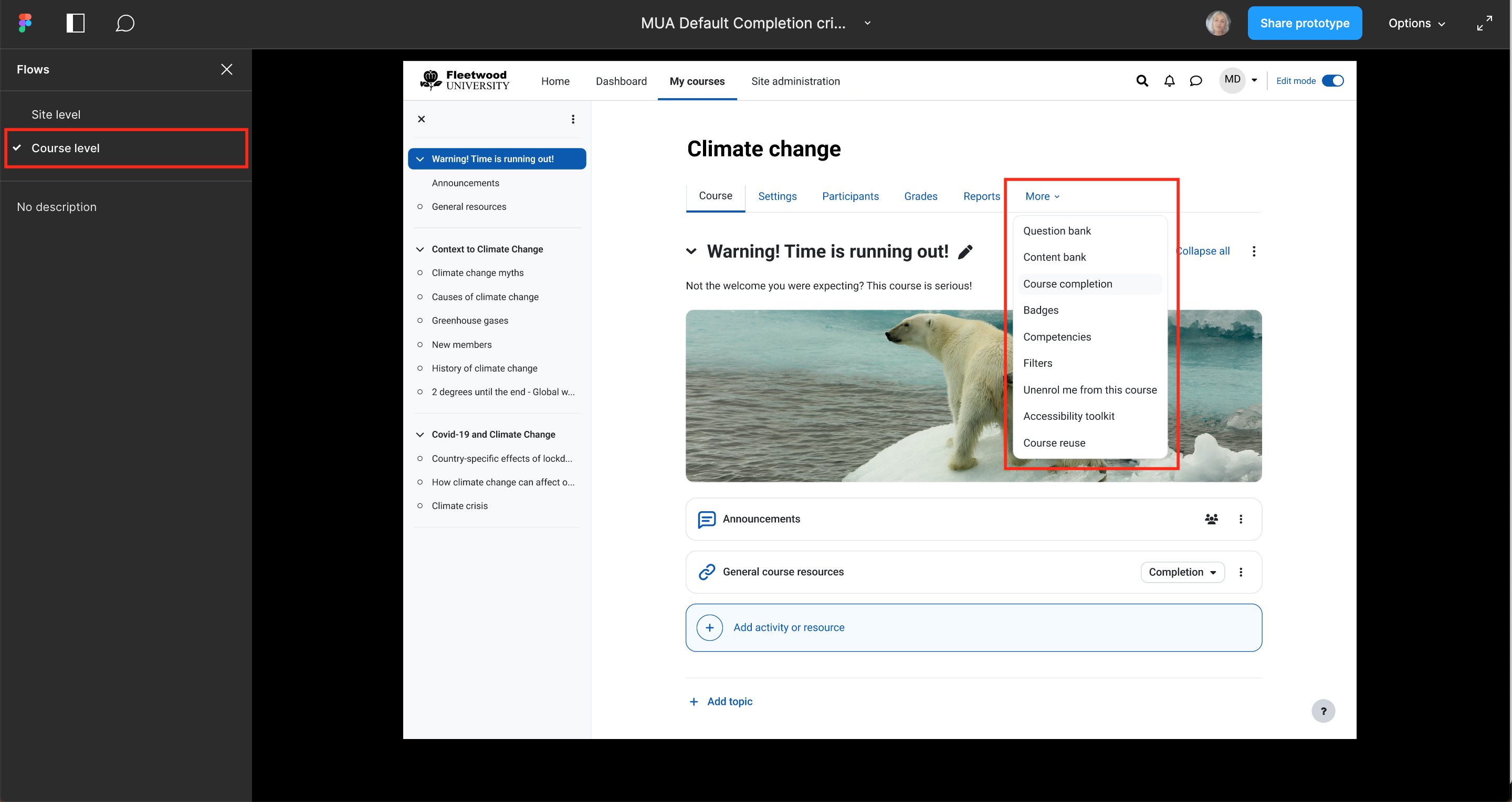Click the circle marker beside Climate change myths
The width and height of the screenshot is (1512, 802).
[x=419, y=273]
